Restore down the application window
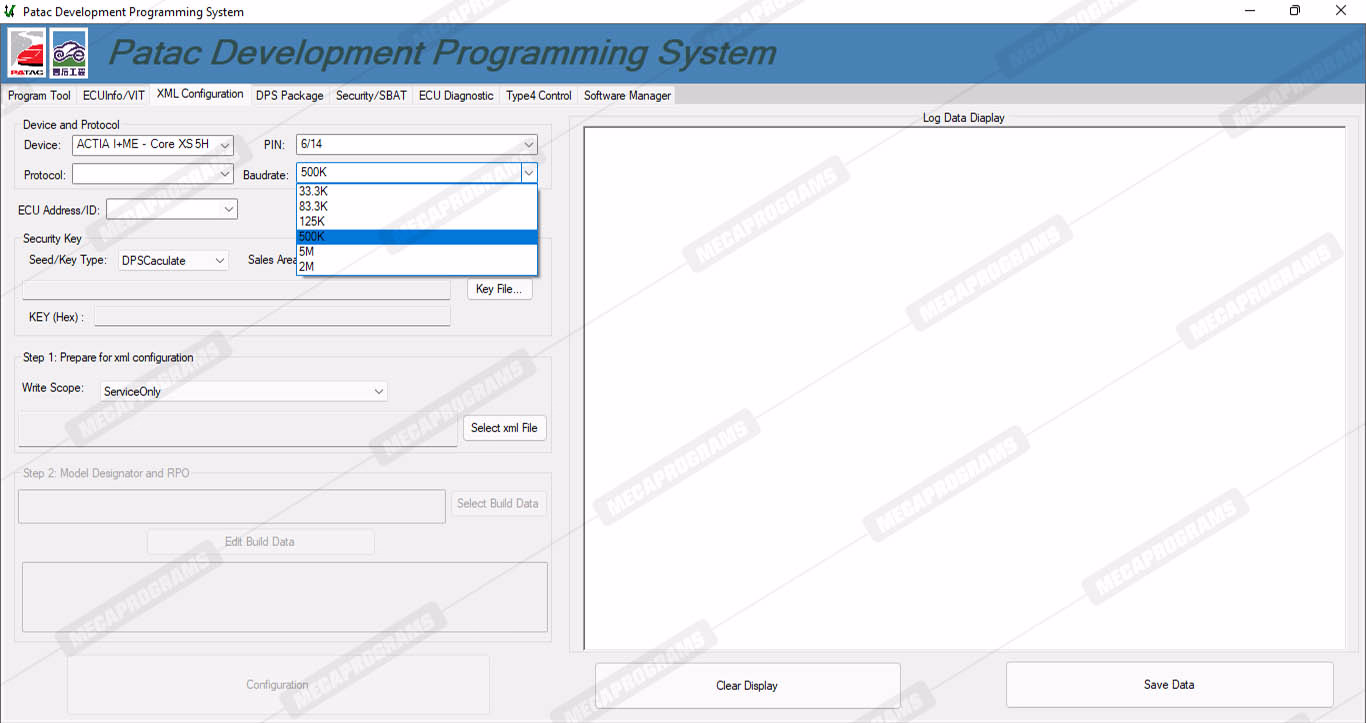Image resolution: width=1366 pixels, height=723 pixels. click(x=1296, y=11)
